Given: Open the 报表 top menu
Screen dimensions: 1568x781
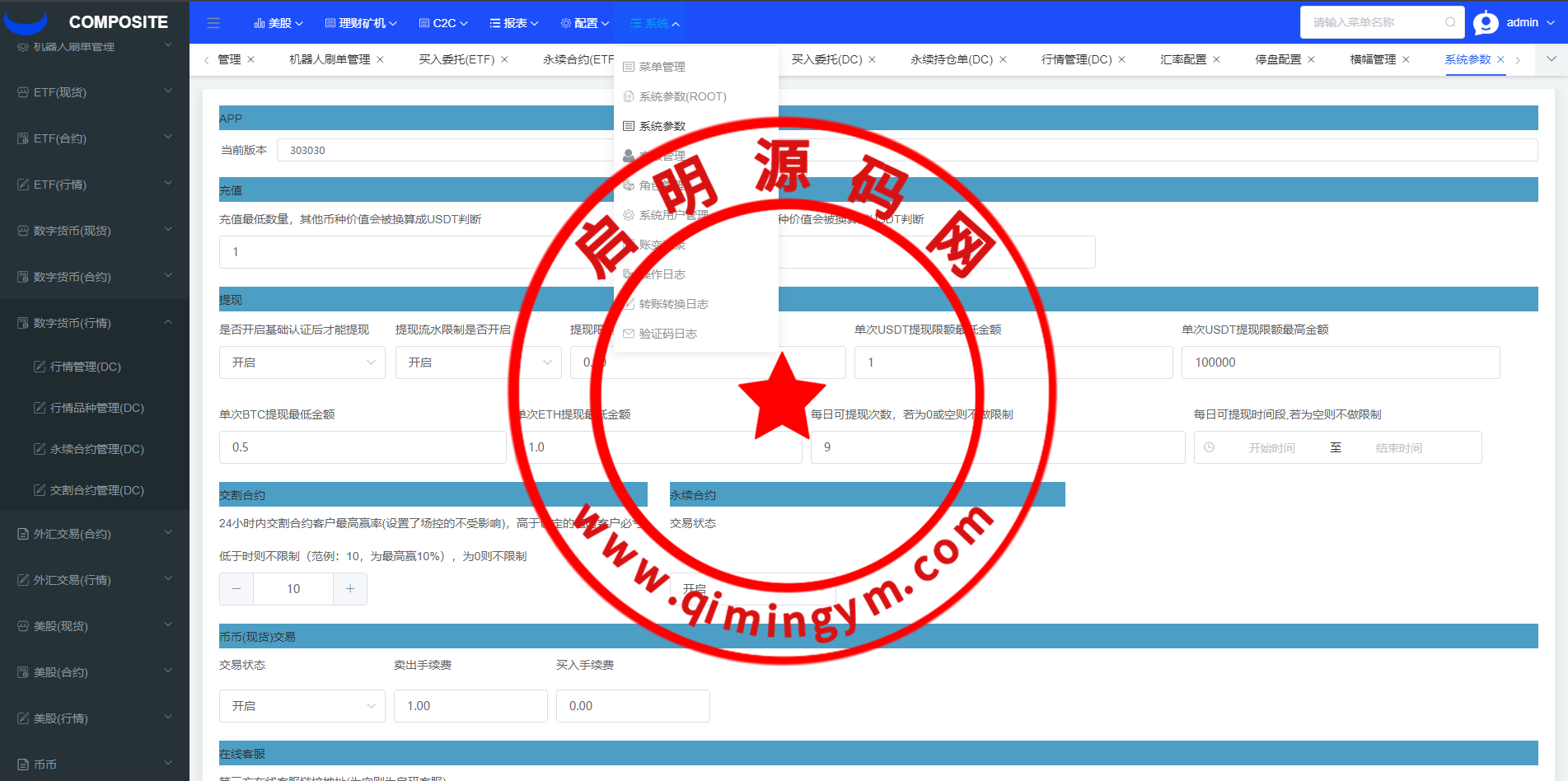Looking at the screenshot, I should tap(514, 23).
